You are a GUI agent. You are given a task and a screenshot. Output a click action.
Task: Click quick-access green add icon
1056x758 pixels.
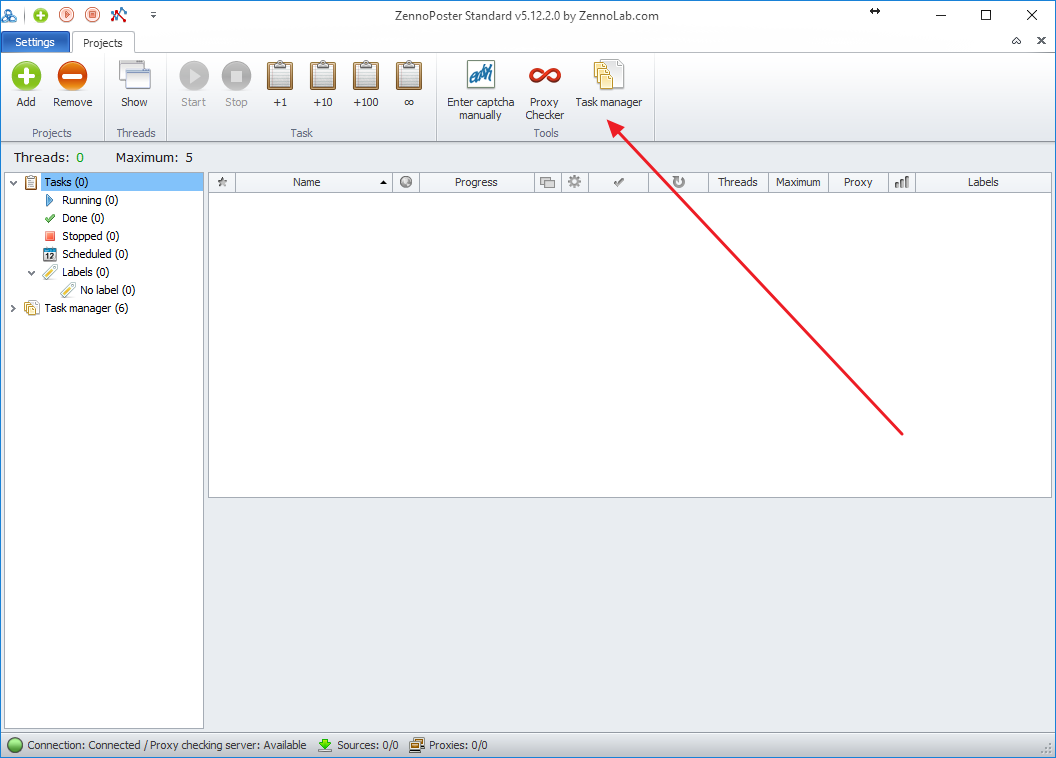[41, 14]
